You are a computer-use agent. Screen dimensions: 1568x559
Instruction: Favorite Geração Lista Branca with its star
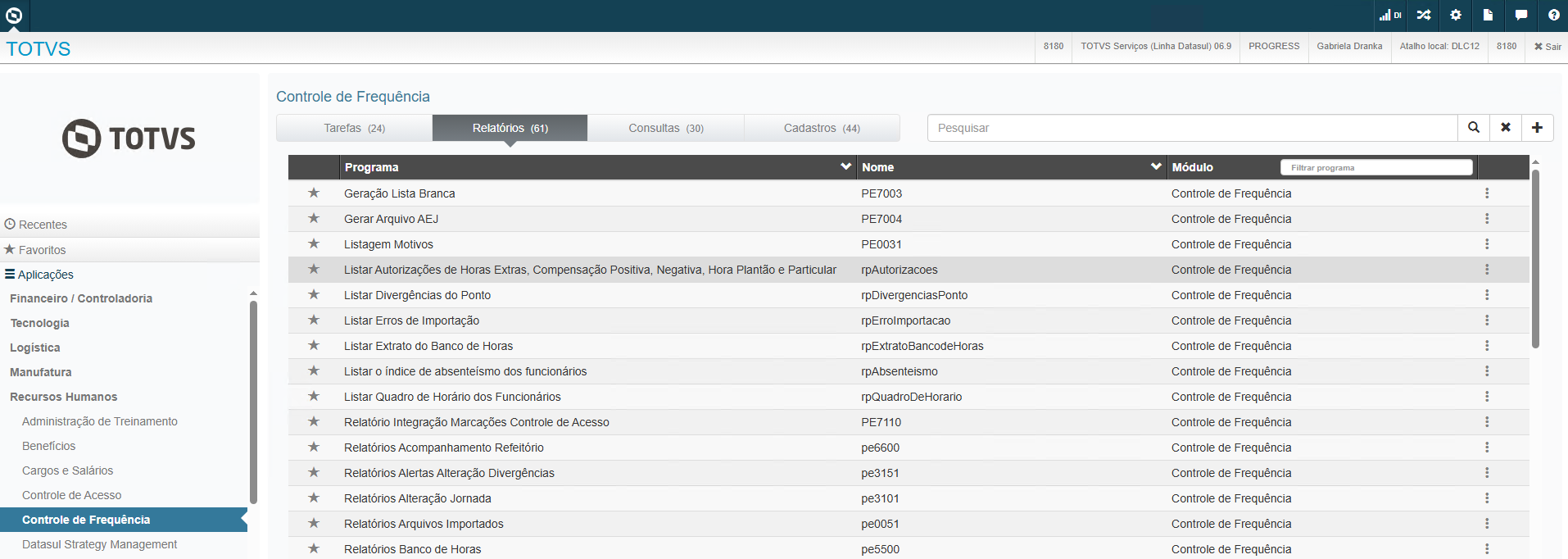click(314, 193)
